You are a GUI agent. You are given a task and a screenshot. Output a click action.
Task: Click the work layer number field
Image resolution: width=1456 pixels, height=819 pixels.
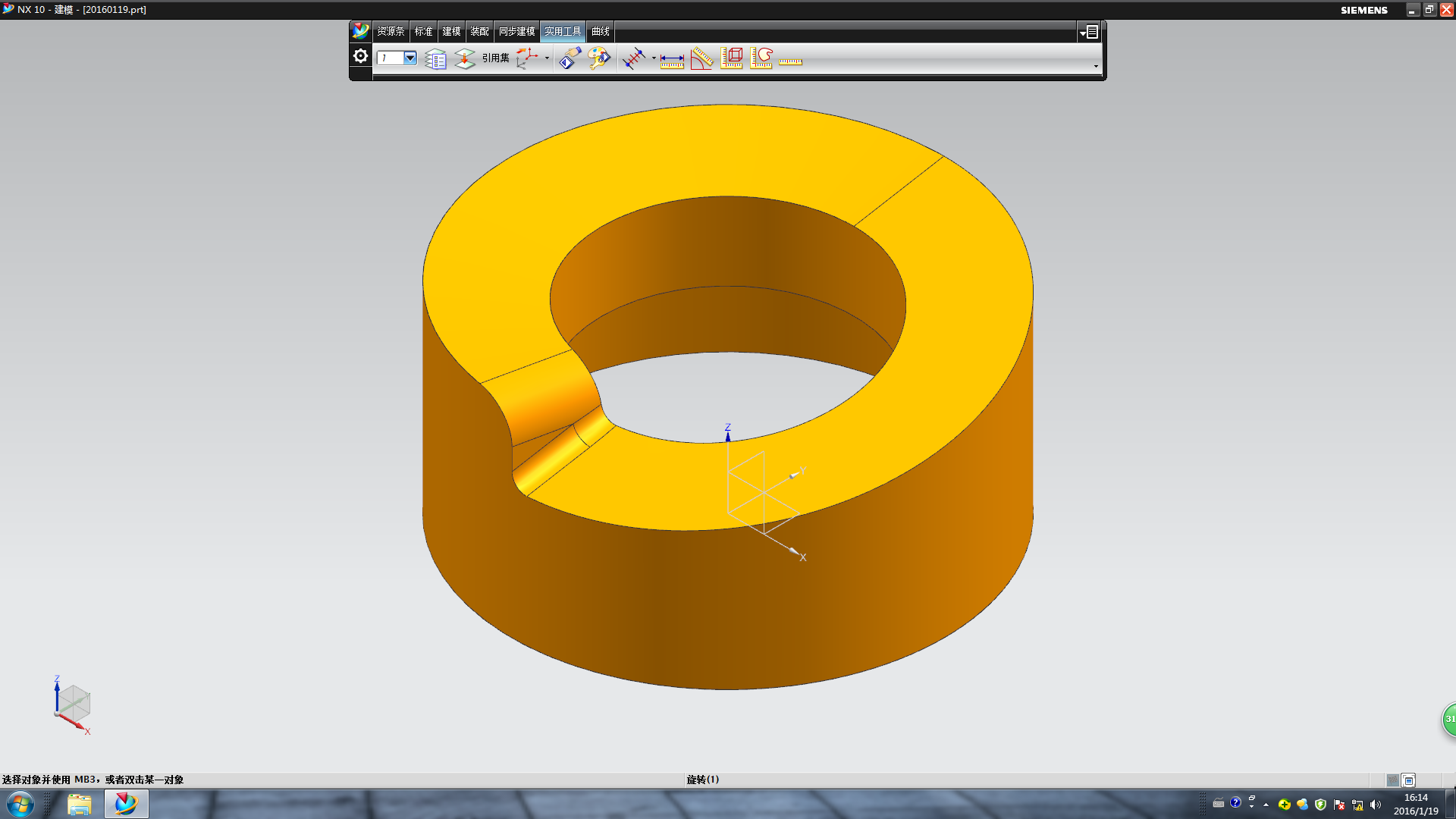(391, 58)
